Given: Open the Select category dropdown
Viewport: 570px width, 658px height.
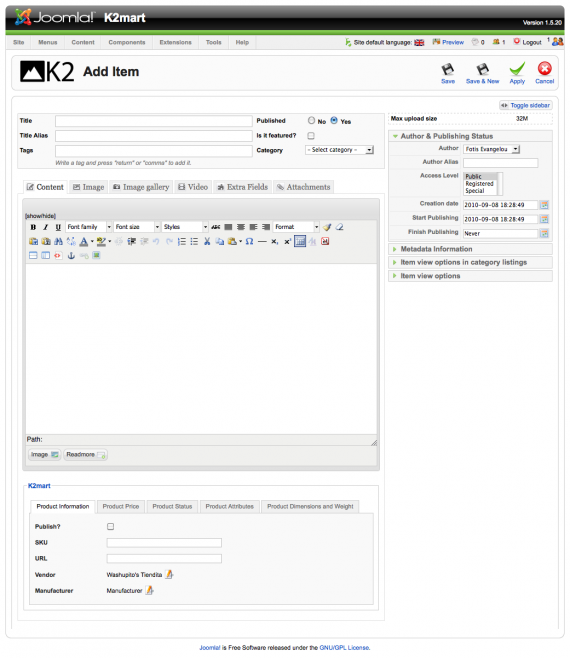Looking at the screenshot, I should click(x=339, y=150).
